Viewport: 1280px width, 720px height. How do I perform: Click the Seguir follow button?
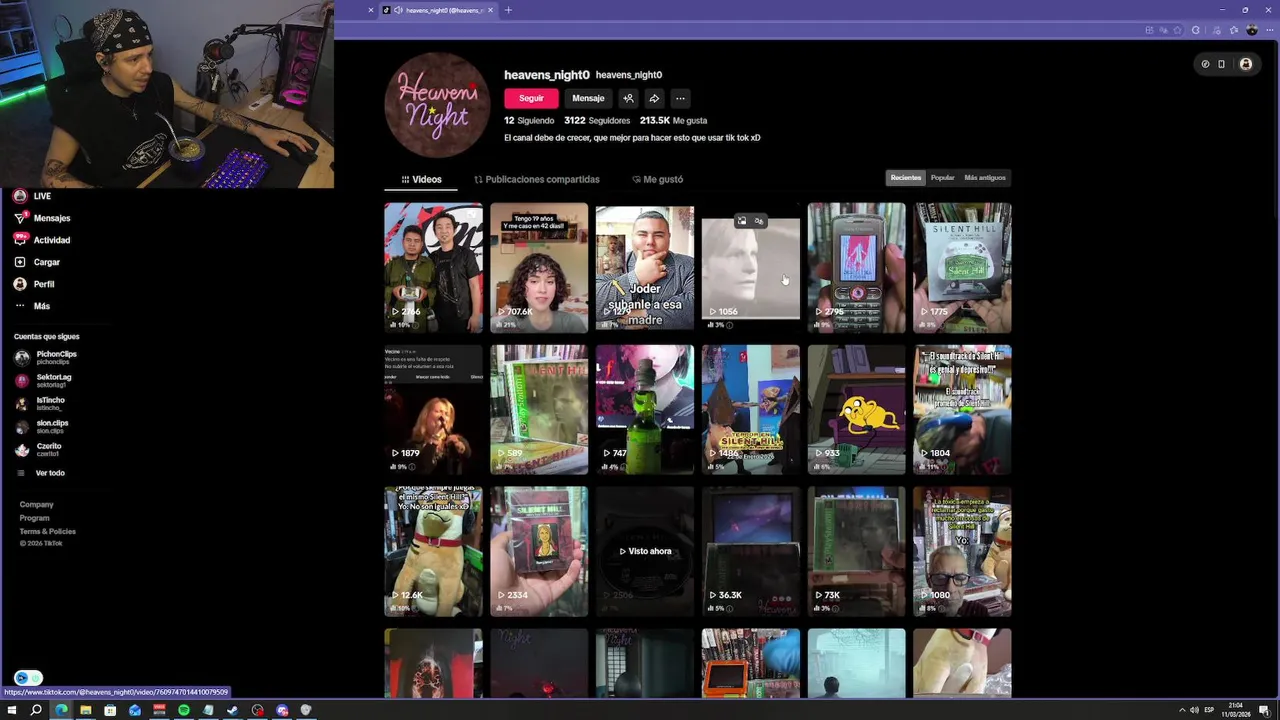tap(531, 98)
